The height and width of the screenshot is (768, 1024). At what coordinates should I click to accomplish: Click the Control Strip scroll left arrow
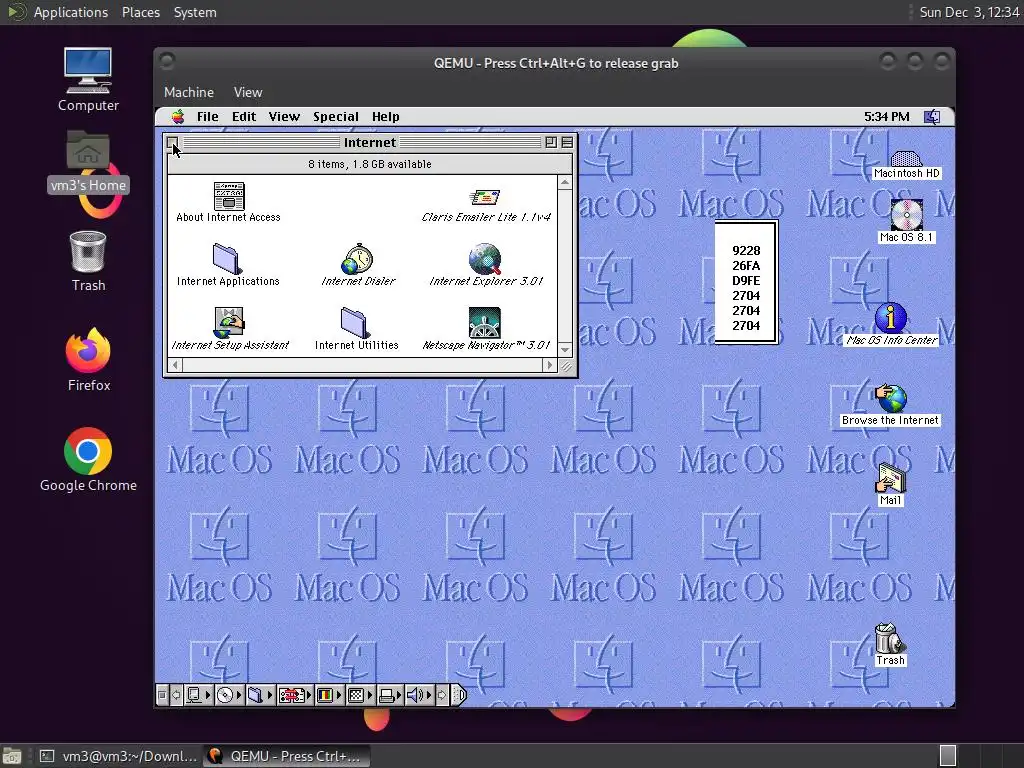(176, 695)
